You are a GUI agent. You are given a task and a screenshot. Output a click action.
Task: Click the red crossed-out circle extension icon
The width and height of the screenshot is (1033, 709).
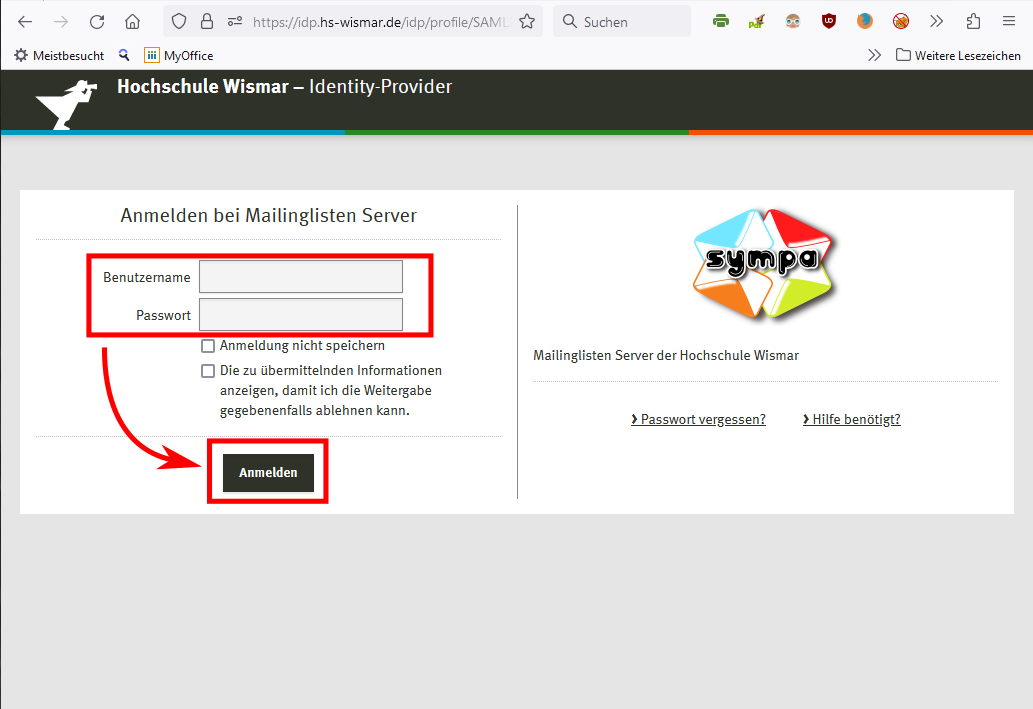901,22
